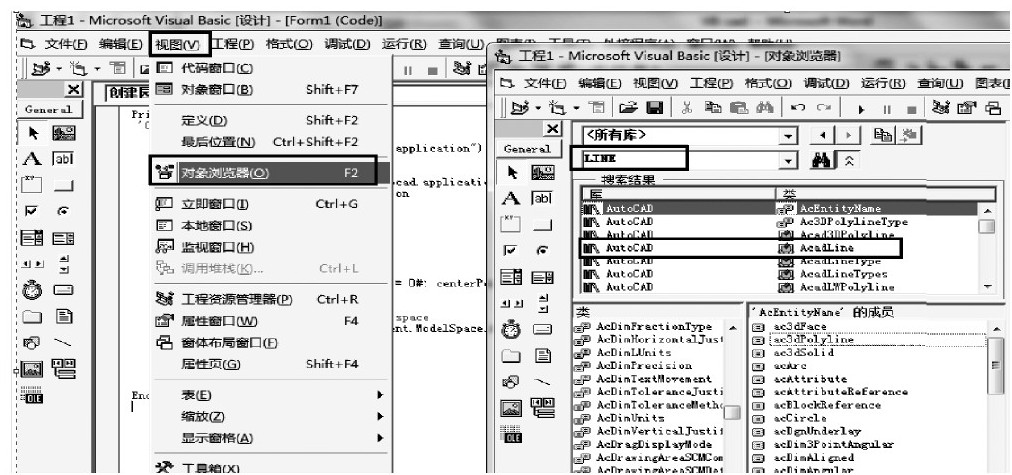Select PictureBox control in 对象浏览器 window toolbox

pyautogui.click(x=542, y=172)
